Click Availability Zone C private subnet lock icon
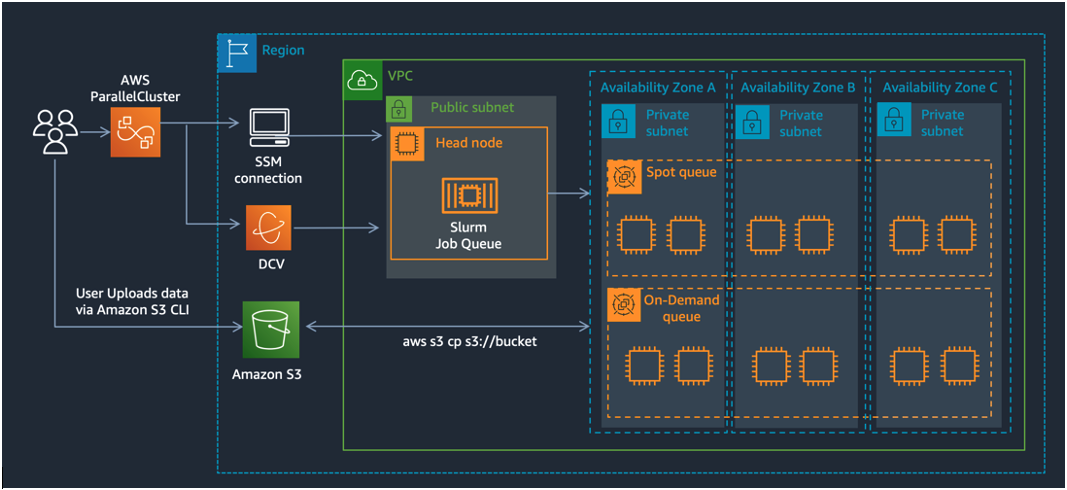 point(893,120)
